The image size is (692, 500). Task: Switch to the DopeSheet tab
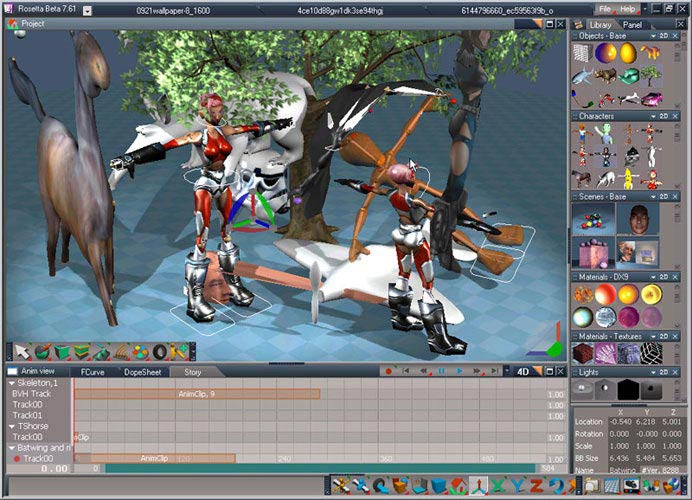pyautogui.click(x=144, y=371)
